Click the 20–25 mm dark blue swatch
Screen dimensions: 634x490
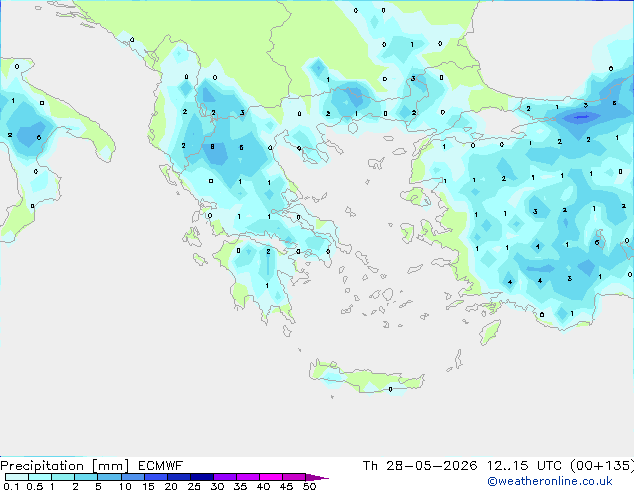point(179,477)
